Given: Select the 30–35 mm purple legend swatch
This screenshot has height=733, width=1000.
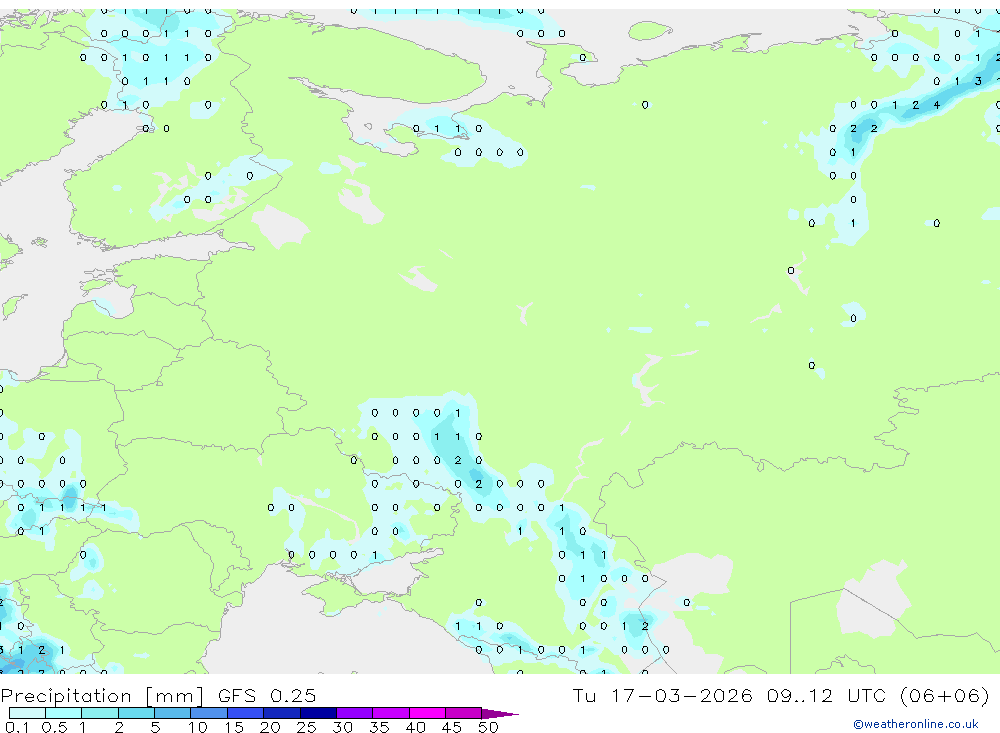Looking at the screenshot, I should [355, 713].
